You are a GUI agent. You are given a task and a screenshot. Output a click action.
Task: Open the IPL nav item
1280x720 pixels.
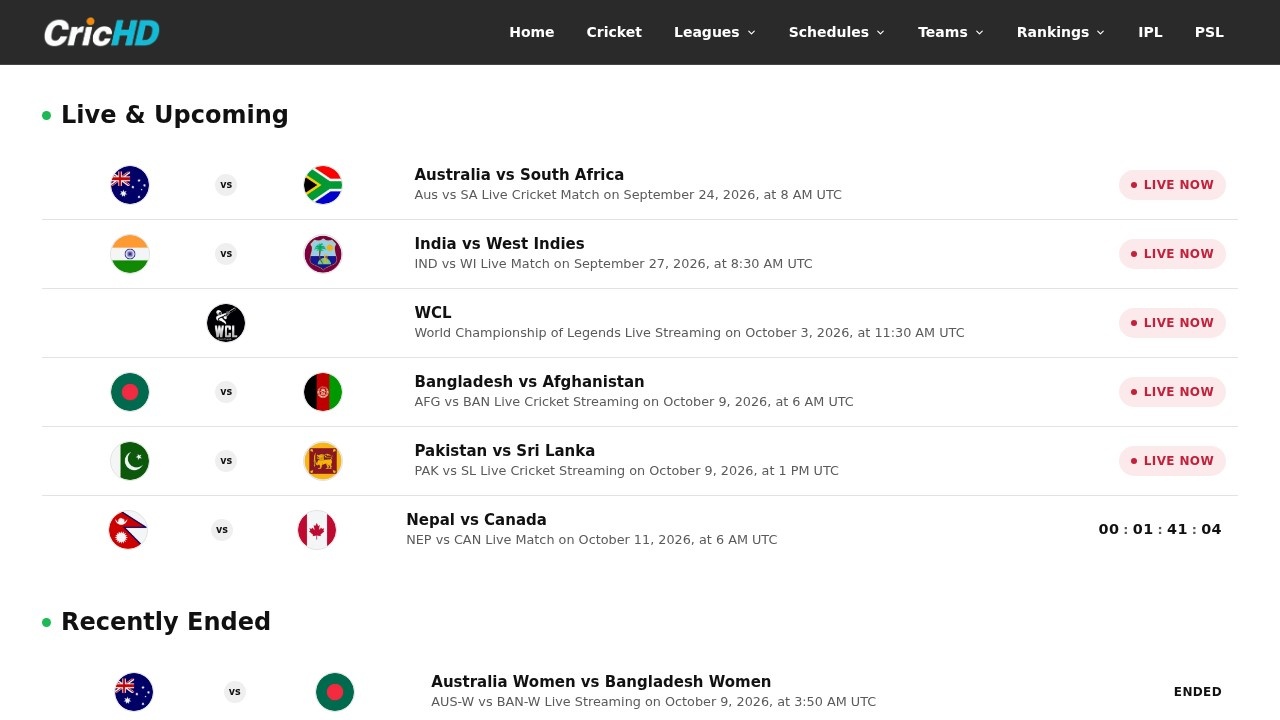pyautogui.click(x=1150, y=32)
